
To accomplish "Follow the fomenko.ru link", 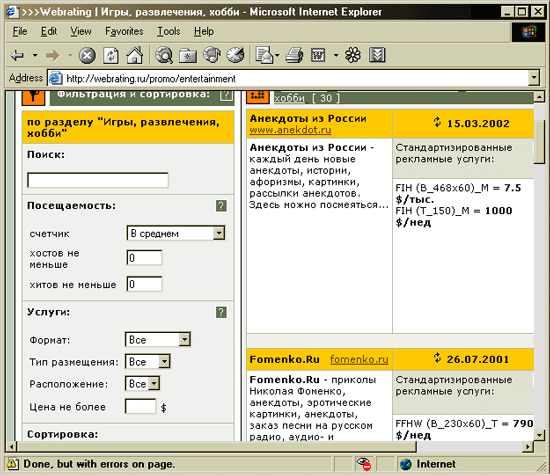I will coord(359,360).
